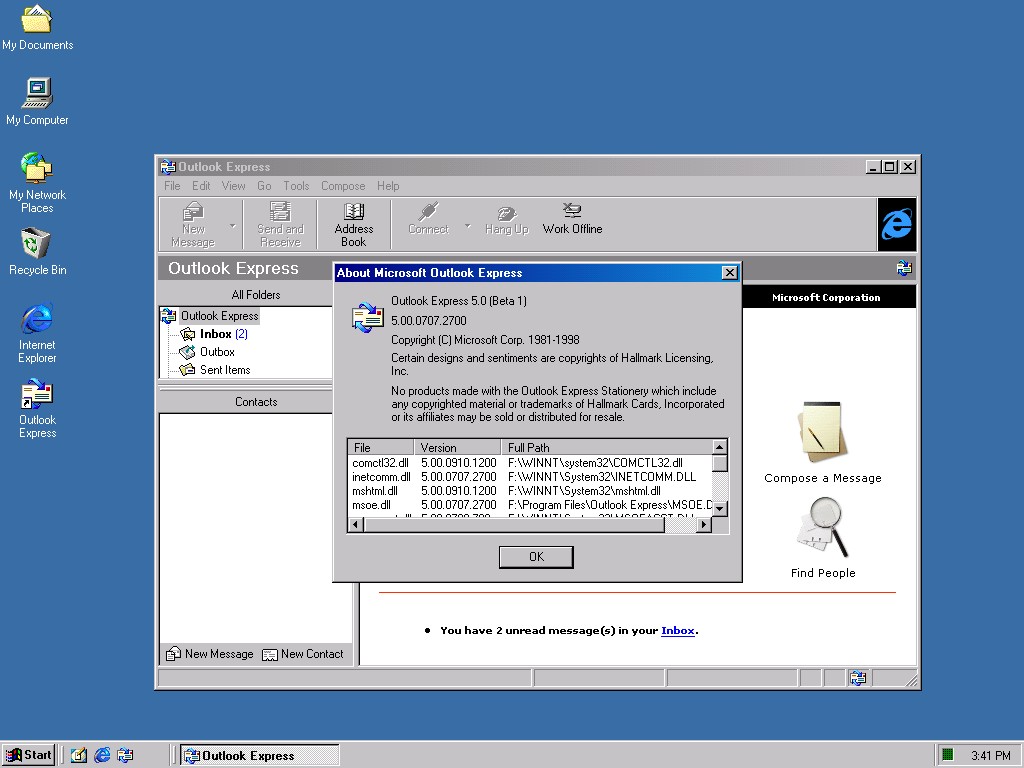Viewport: 1024px width, 768px height.
Task: Click the horizontal scrollbar thumb in file list
Action: [514, 524]
